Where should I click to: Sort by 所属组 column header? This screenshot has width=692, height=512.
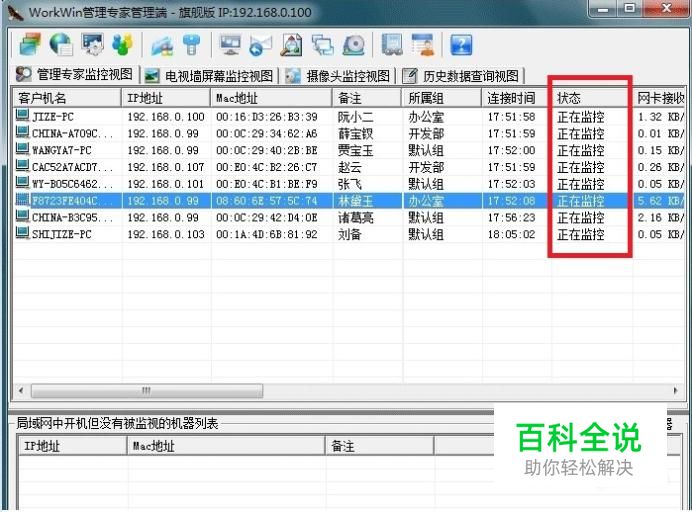point(441,98)
